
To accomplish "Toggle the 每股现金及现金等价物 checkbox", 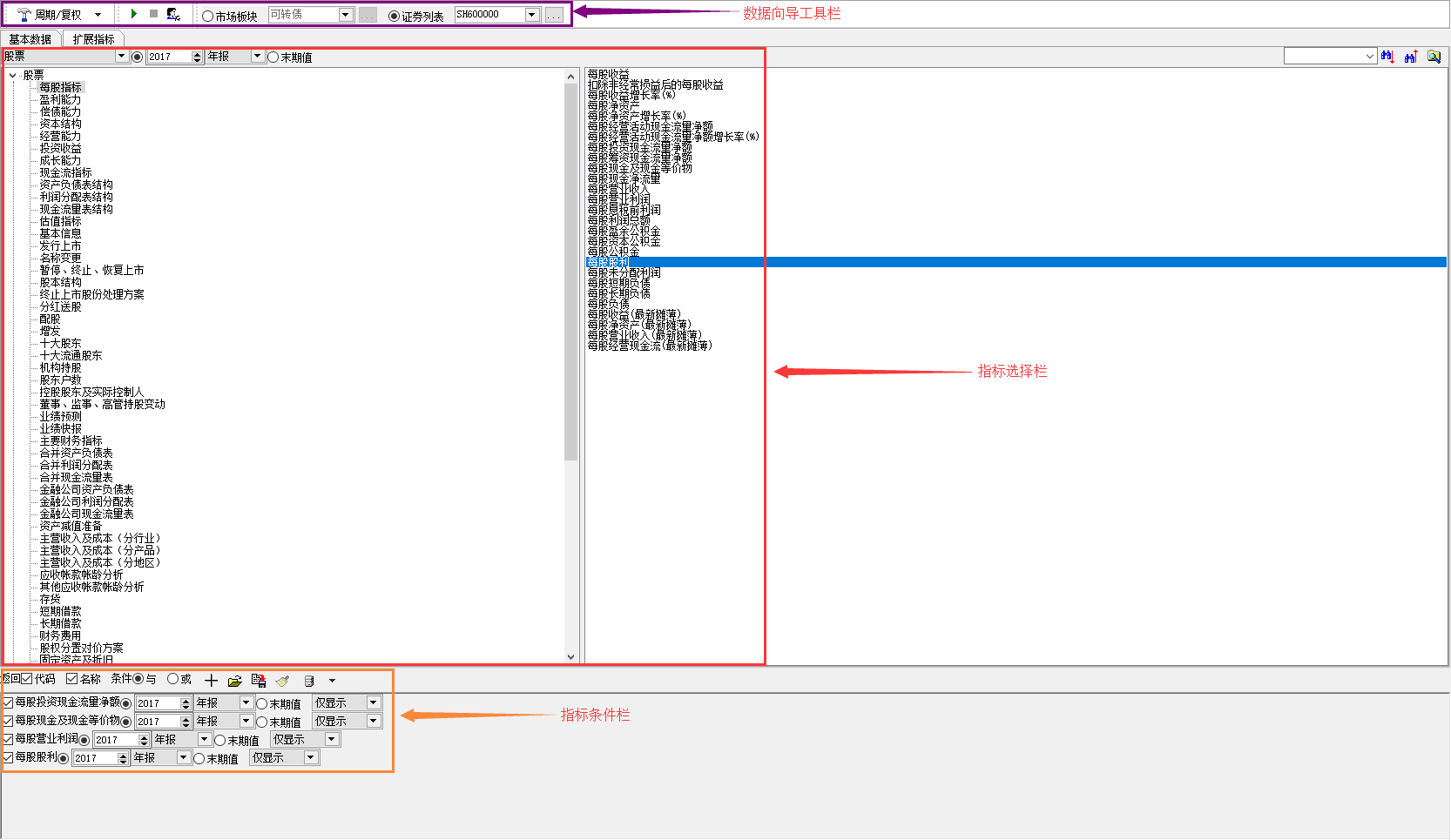I will (x=9, y=721).
